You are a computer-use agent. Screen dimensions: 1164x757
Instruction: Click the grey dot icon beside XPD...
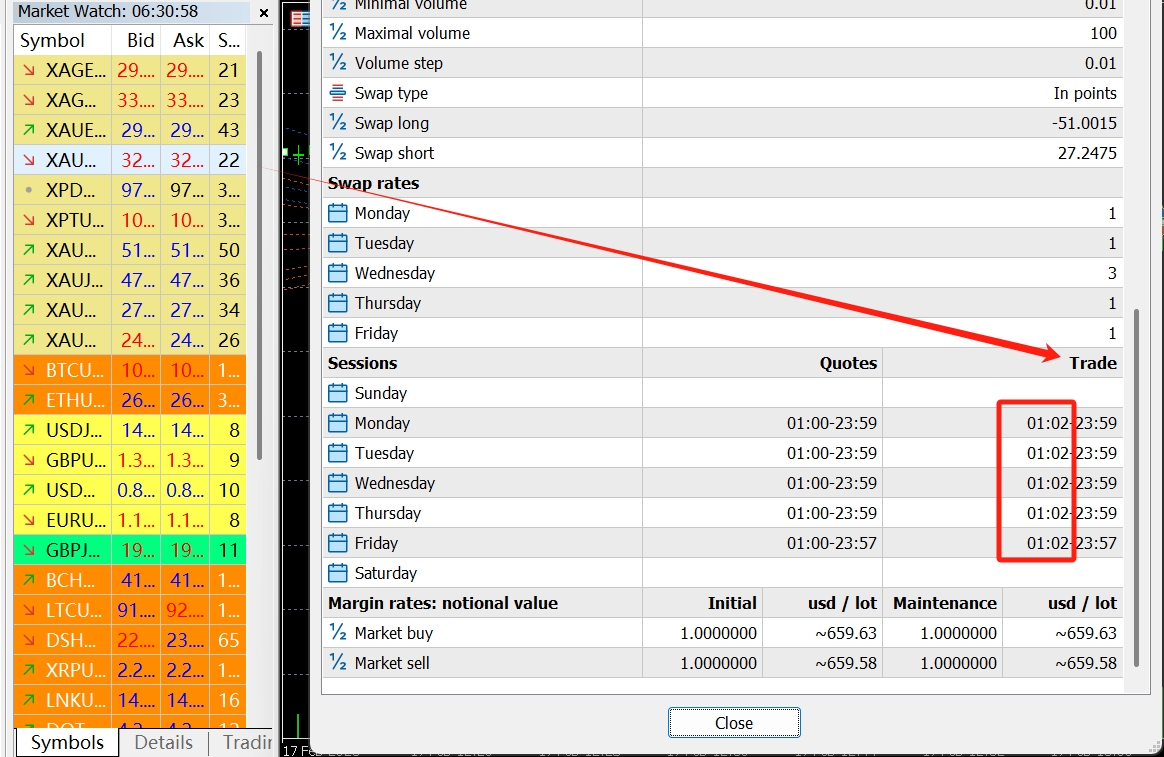pyautogui.click(x=29, y=190)
